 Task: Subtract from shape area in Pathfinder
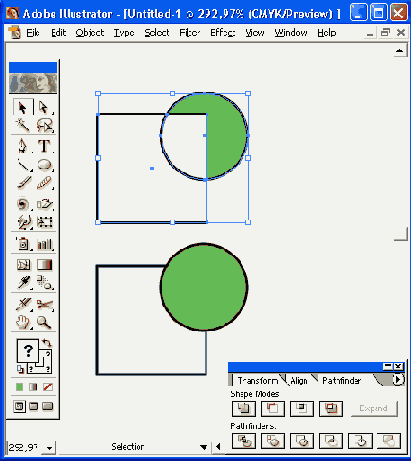273,409
